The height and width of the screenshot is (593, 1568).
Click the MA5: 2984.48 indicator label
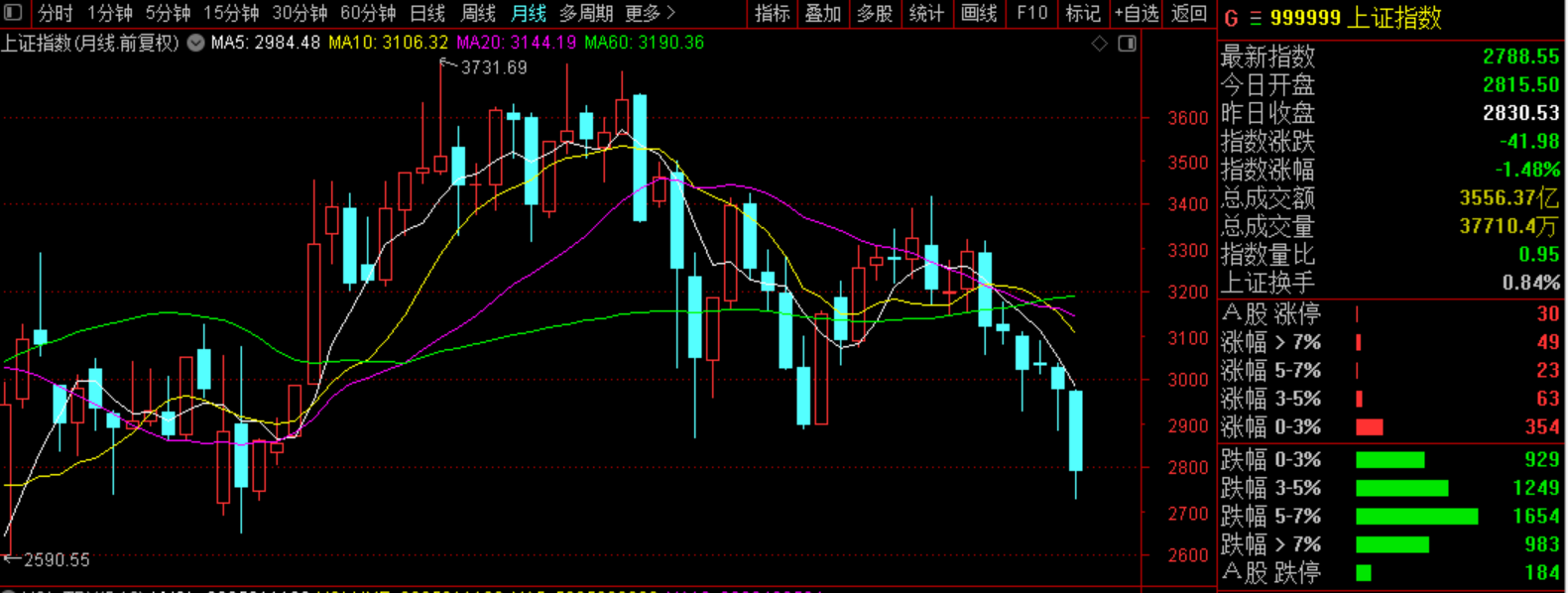(x=266, y=43)
